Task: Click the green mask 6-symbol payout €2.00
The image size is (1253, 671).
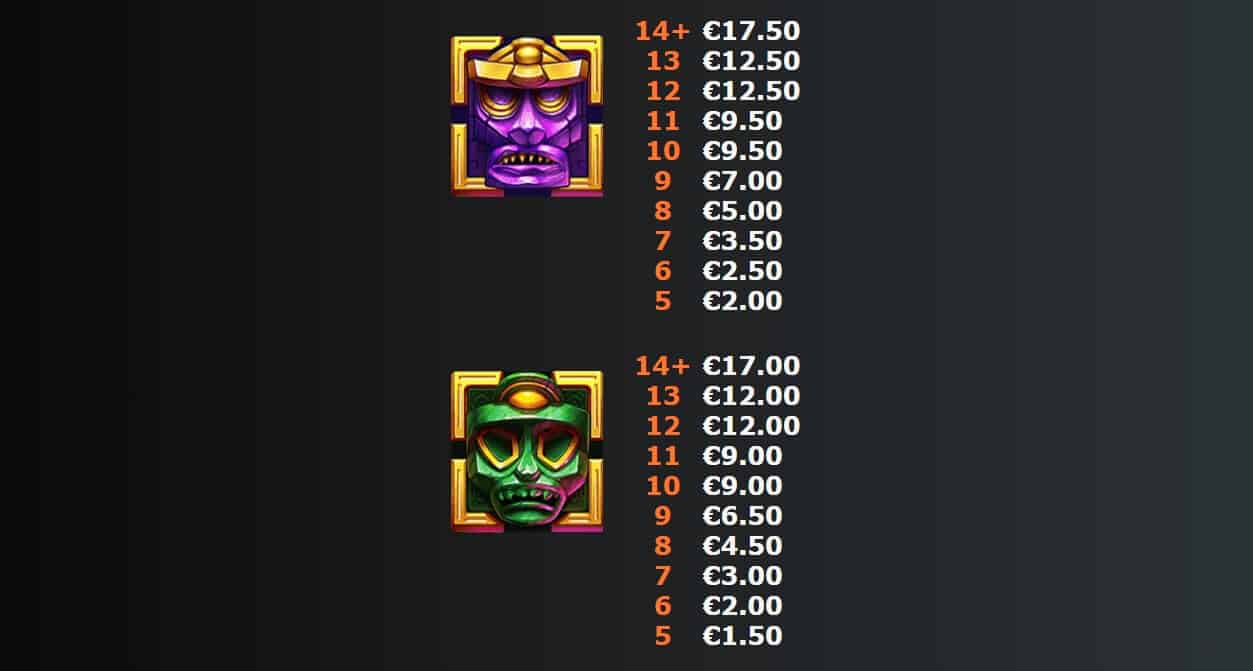Action: [743, 606]
